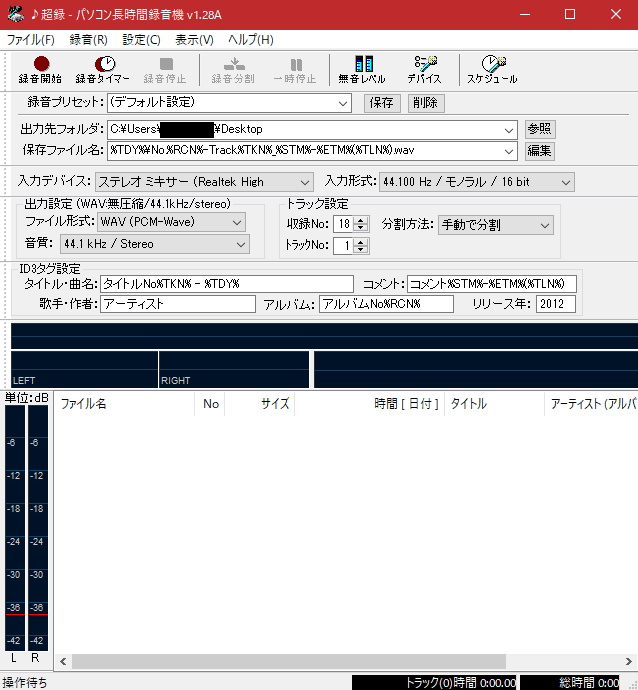This screenshot has height=690, width=638.
Task: Decrease 収録No with the down arrow
Action: point(361,228)
